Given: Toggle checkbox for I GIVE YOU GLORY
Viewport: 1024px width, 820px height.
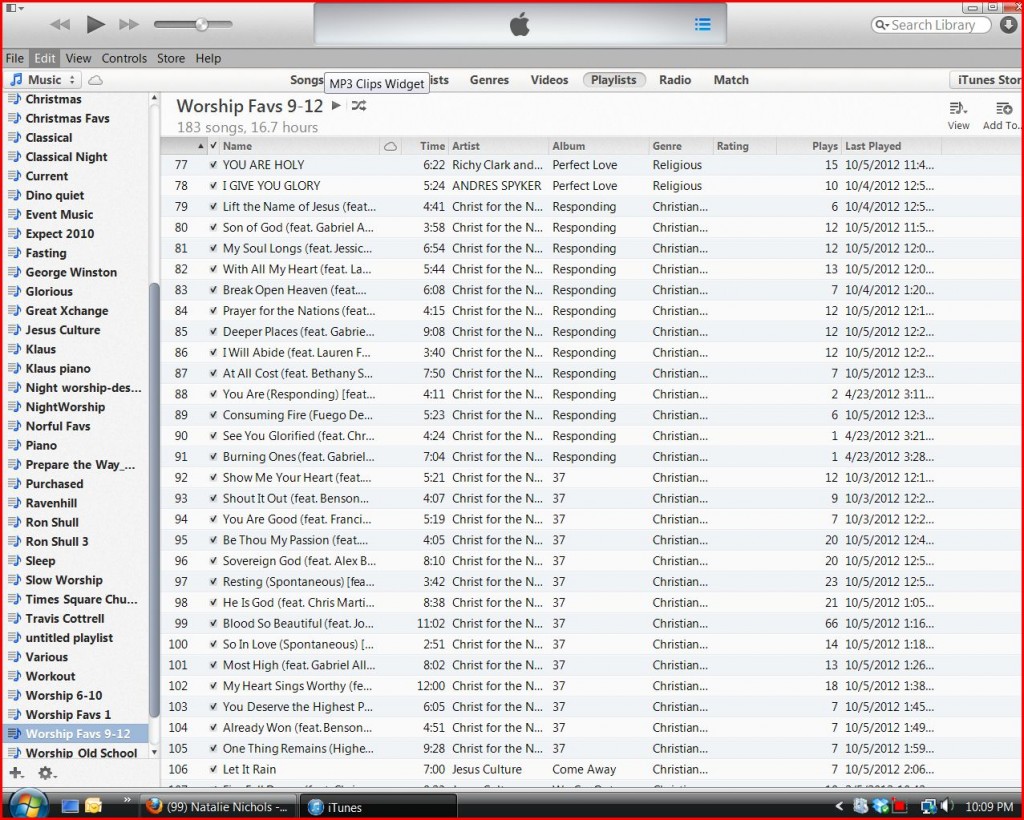Looking at the screenshot, I should point(213,186).
